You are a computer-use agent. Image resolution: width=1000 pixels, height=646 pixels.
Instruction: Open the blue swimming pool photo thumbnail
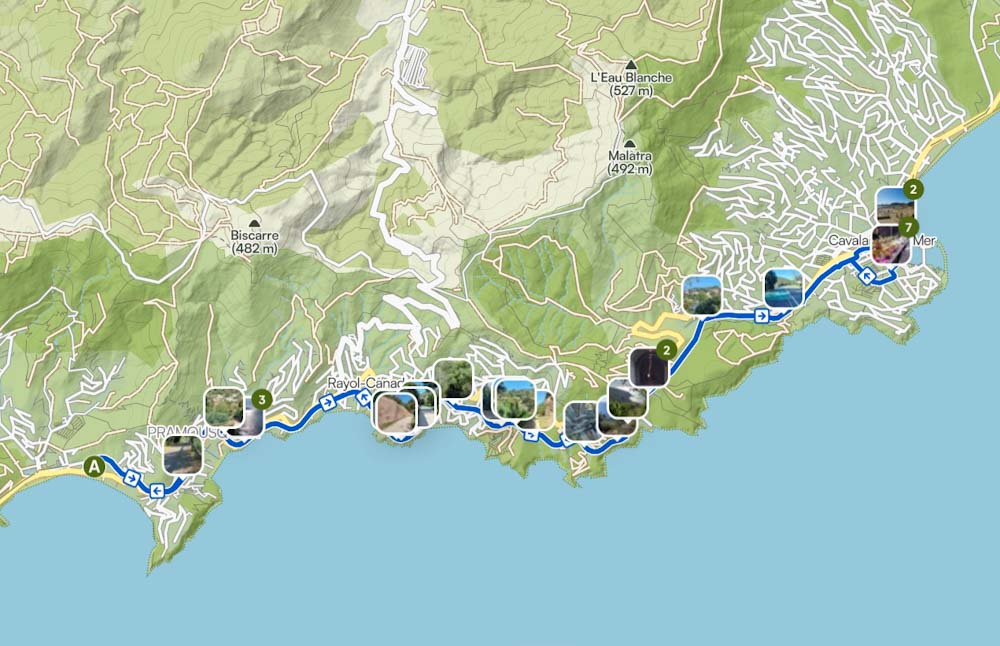[783, 288]
